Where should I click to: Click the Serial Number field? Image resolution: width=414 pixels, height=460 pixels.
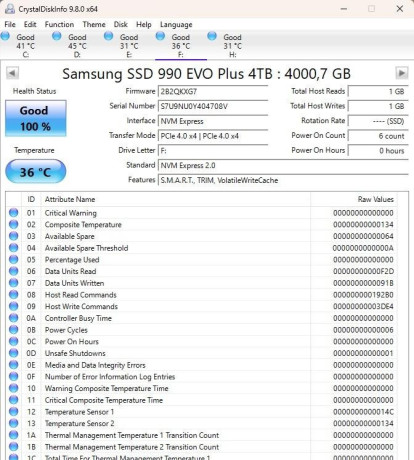pyautogui.click(x=213, y=106)
